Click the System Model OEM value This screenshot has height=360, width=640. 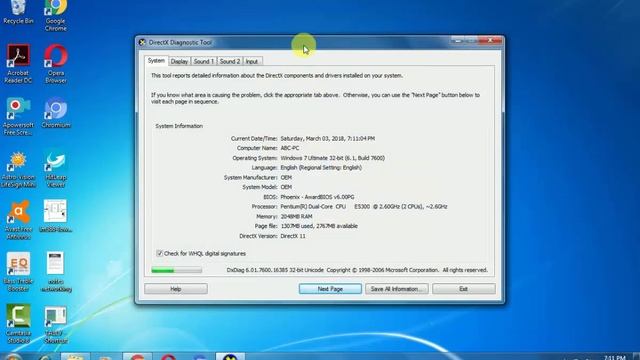(286, 187)
